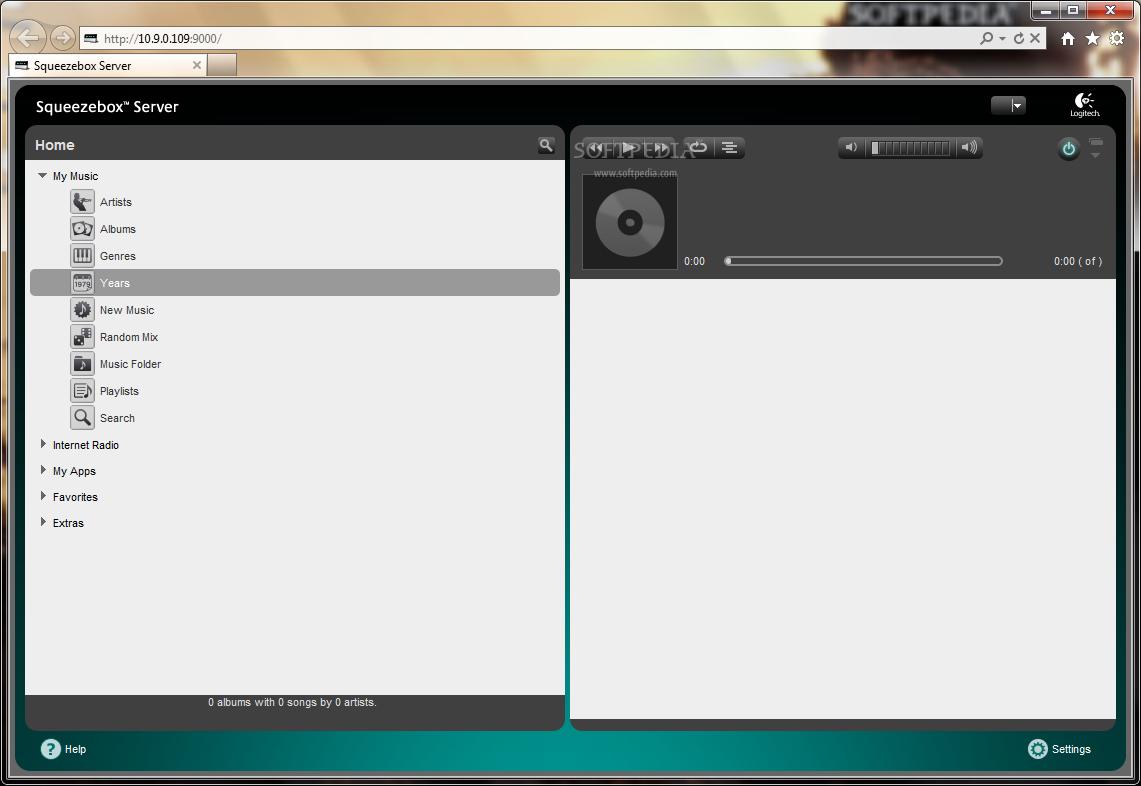This screenshot has width=1141, height=786.
Task: Click My Apps label
Action: click(x=74, y=471)
